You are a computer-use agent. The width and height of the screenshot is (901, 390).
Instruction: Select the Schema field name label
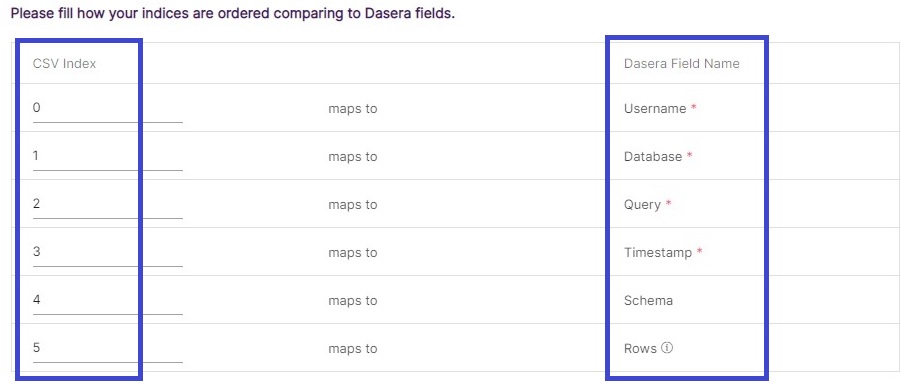[x=648, y=301]
